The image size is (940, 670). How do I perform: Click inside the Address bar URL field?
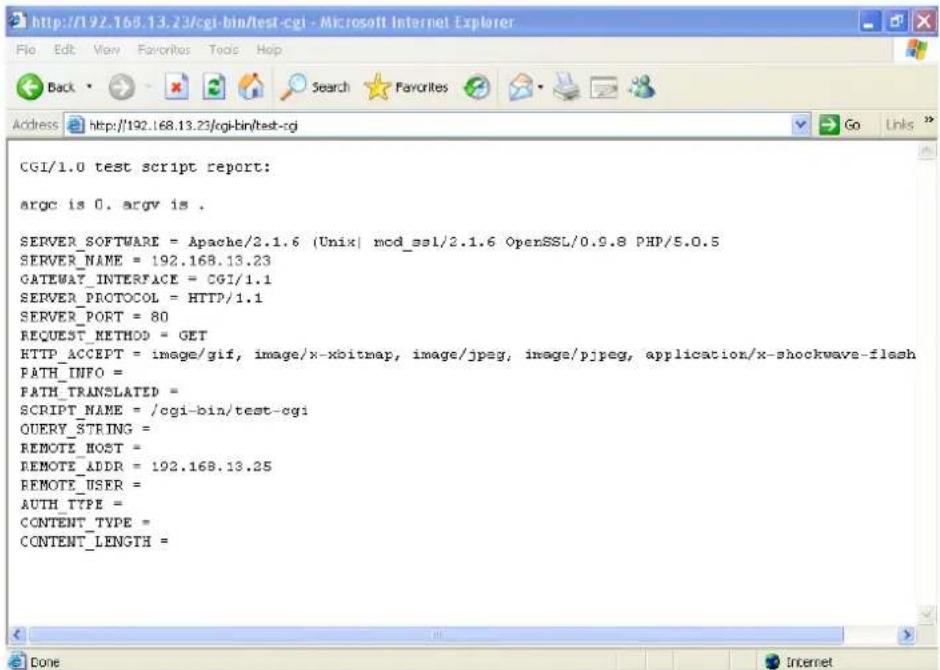pos(438,125)
